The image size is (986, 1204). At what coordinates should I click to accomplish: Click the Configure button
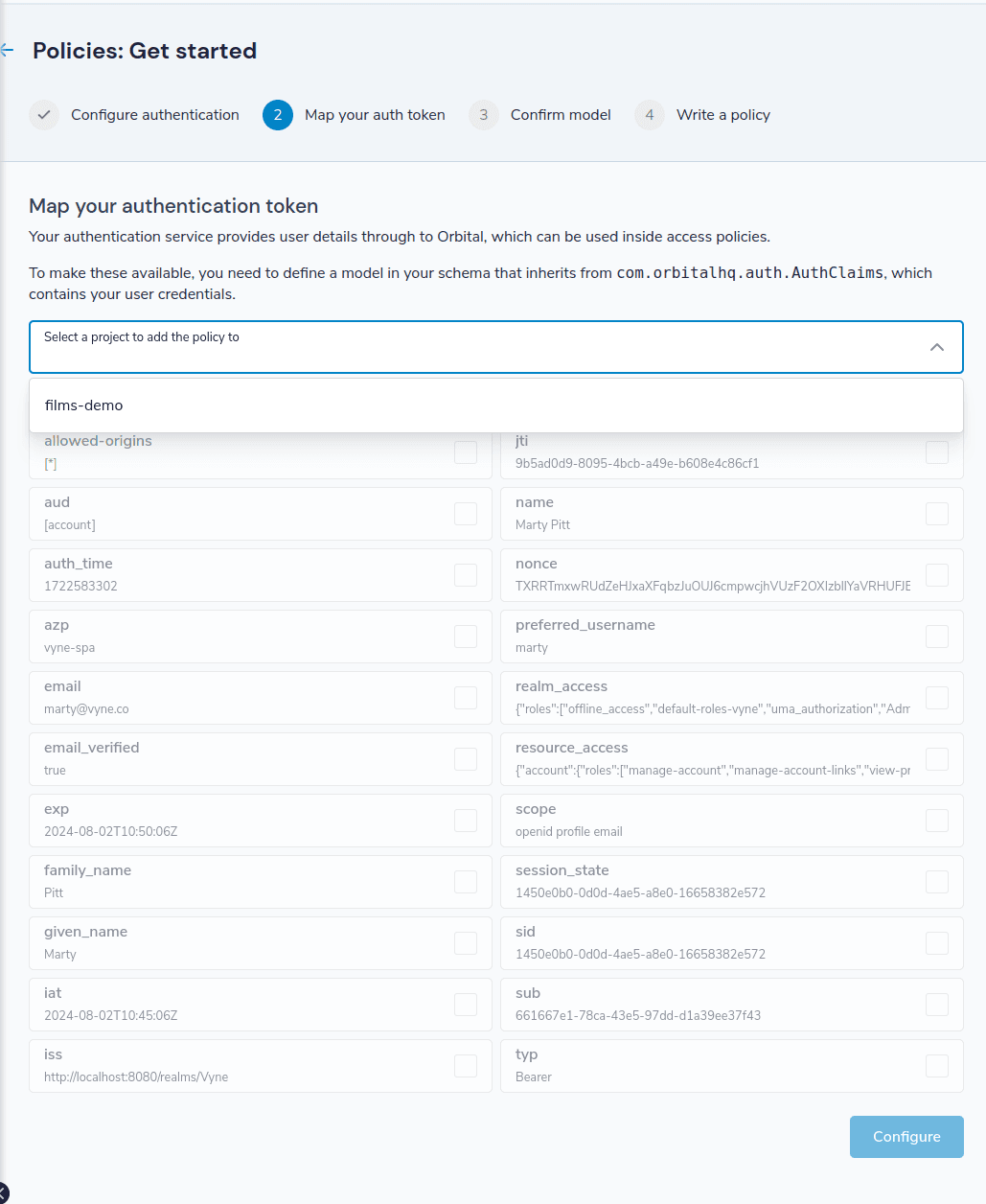[906, 1137]
